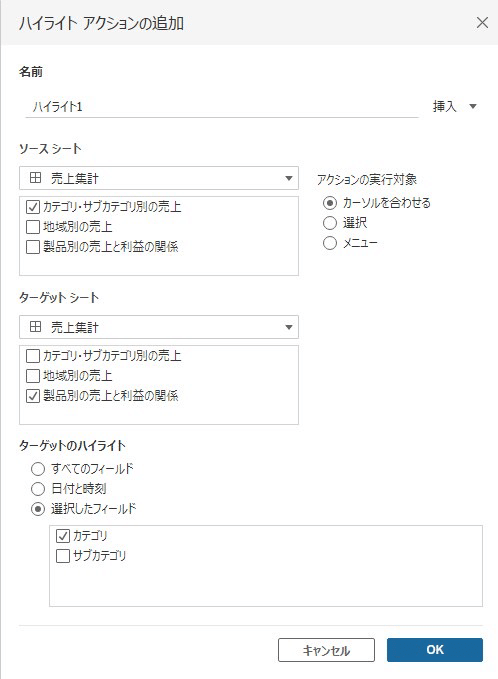Click the dashboard grid icon in source sheet dropdown

click(x=36, y=178)
